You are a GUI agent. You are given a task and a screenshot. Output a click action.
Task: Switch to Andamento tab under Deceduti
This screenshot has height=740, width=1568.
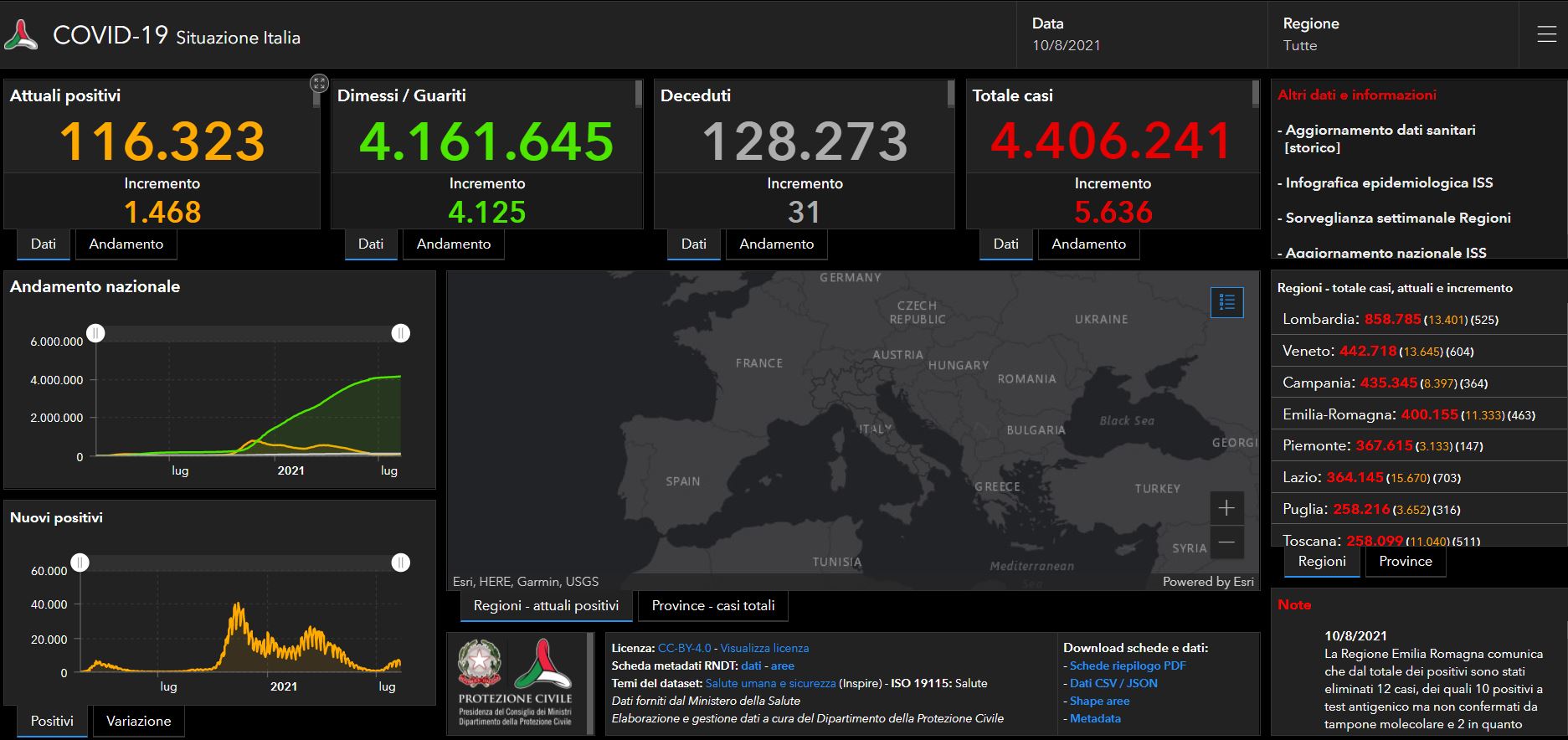[x=776, y=244]
